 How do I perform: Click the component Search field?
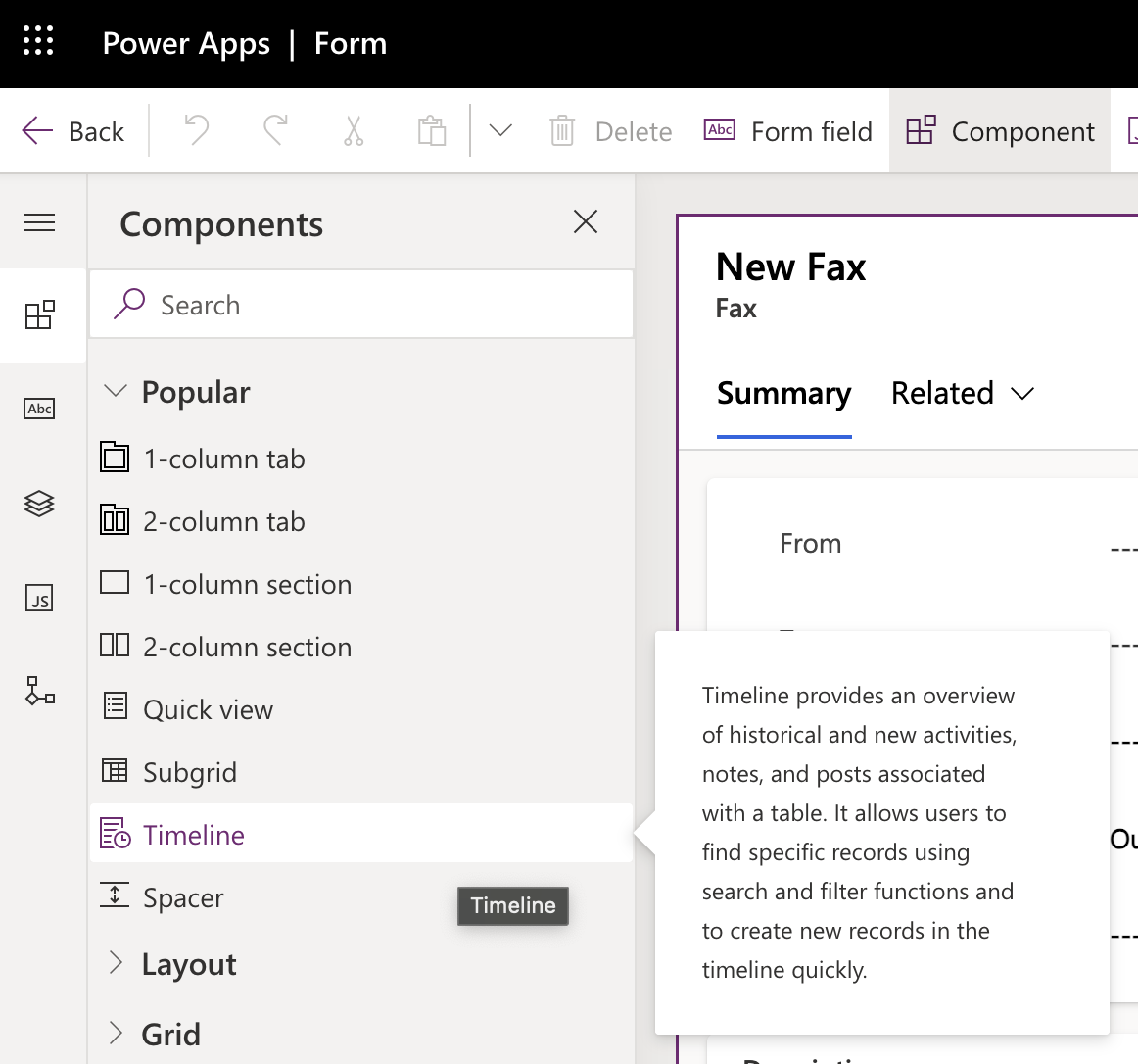361,305
